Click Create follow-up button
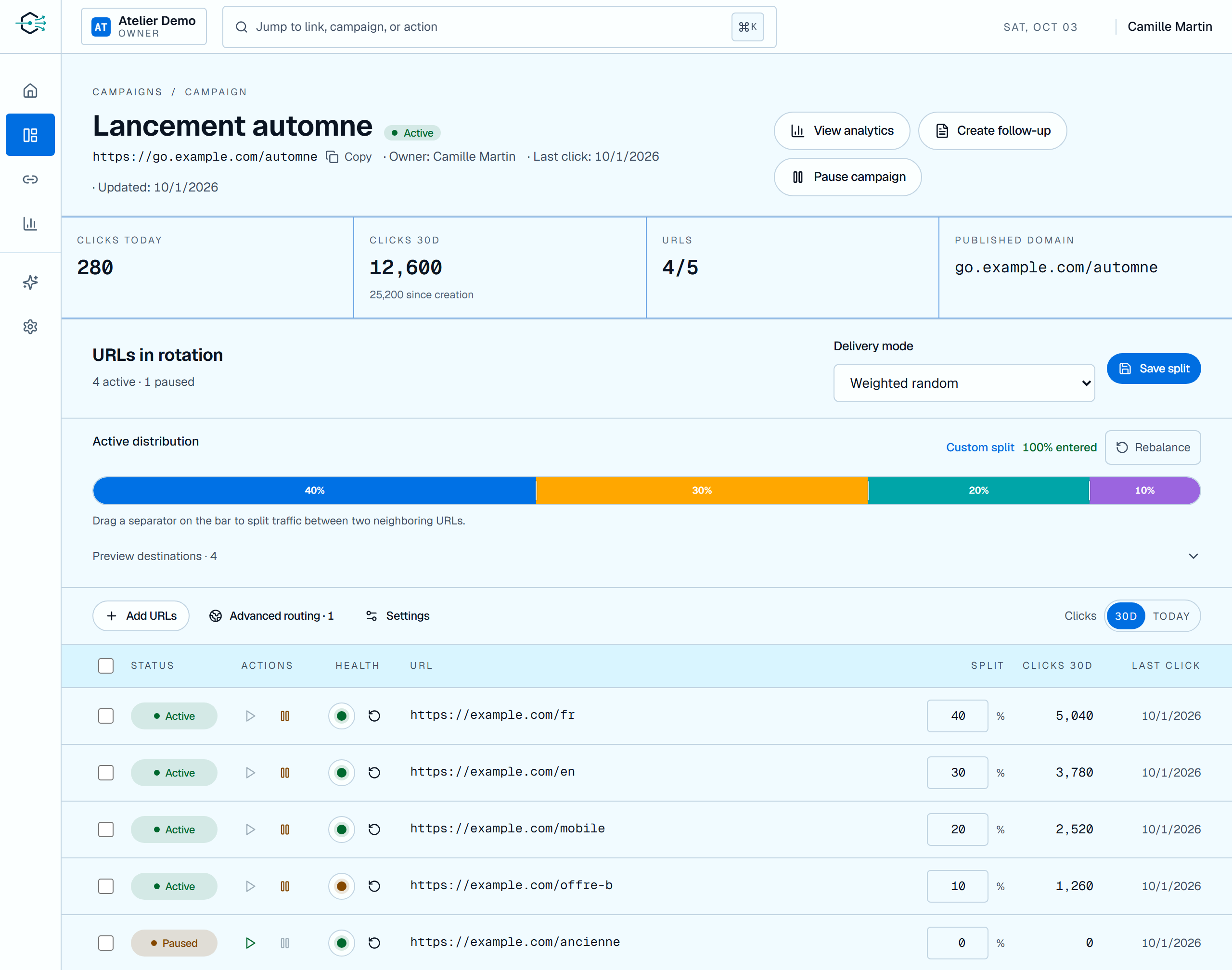This screenshot has width=1232, height=970. 992,131
